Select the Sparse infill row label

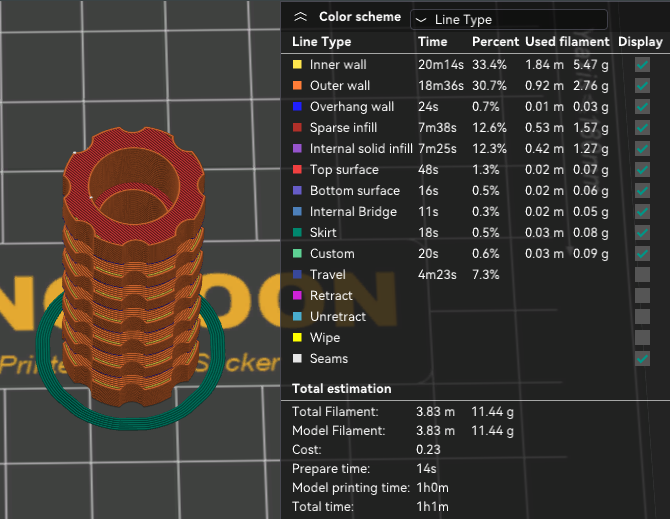(343, 127)
